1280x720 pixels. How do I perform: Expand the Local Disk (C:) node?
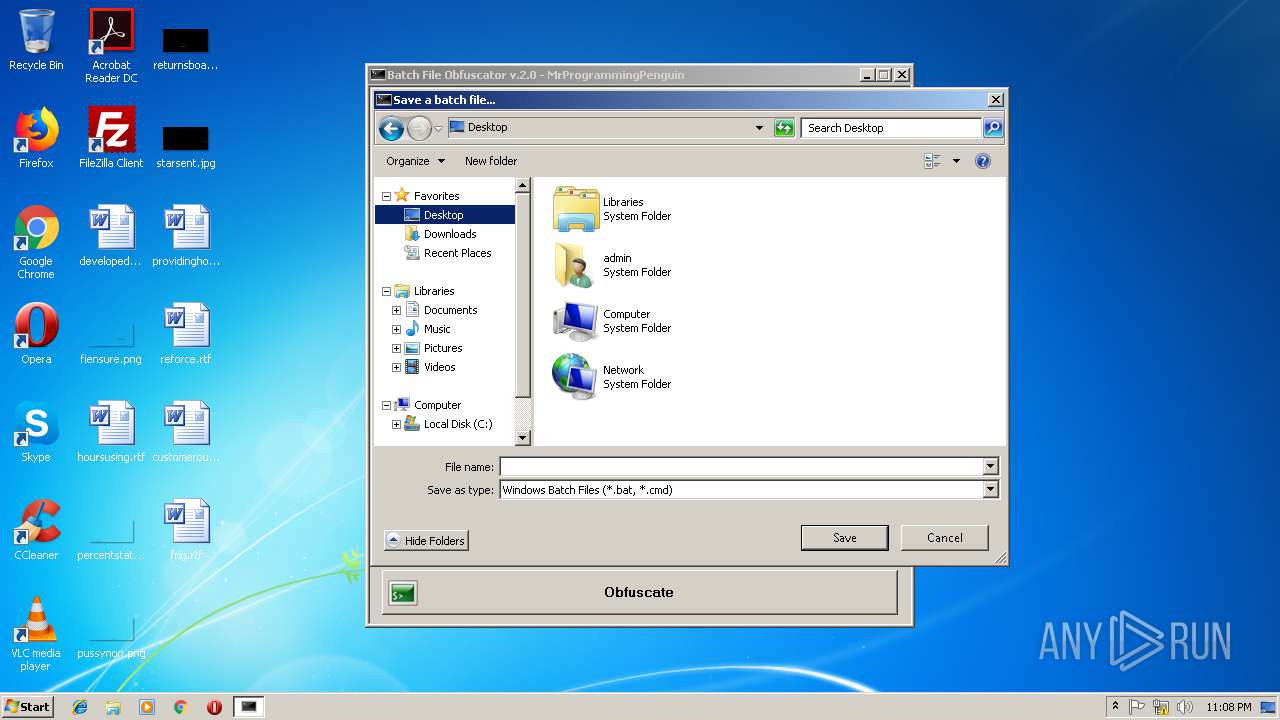396,424
